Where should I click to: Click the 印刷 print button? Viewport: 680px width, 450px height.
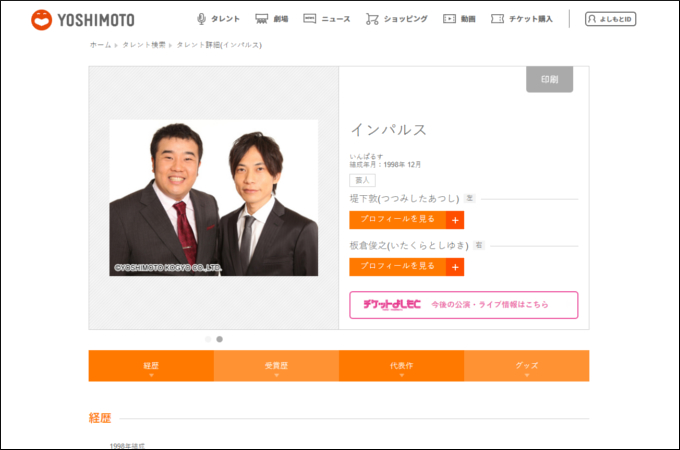click(549, 79)
